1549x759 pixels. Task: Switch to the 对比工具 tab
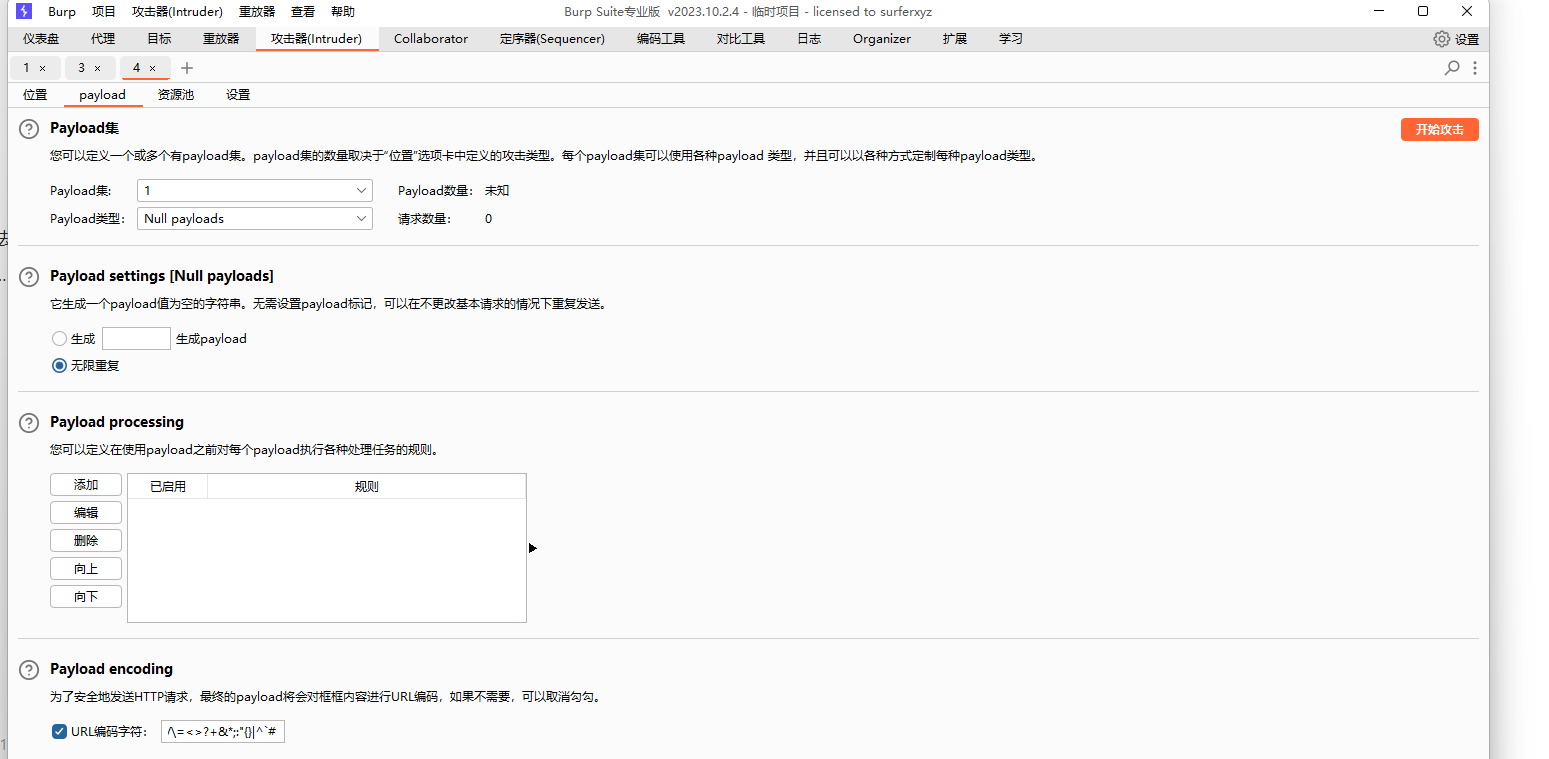(x=741, y=39)
